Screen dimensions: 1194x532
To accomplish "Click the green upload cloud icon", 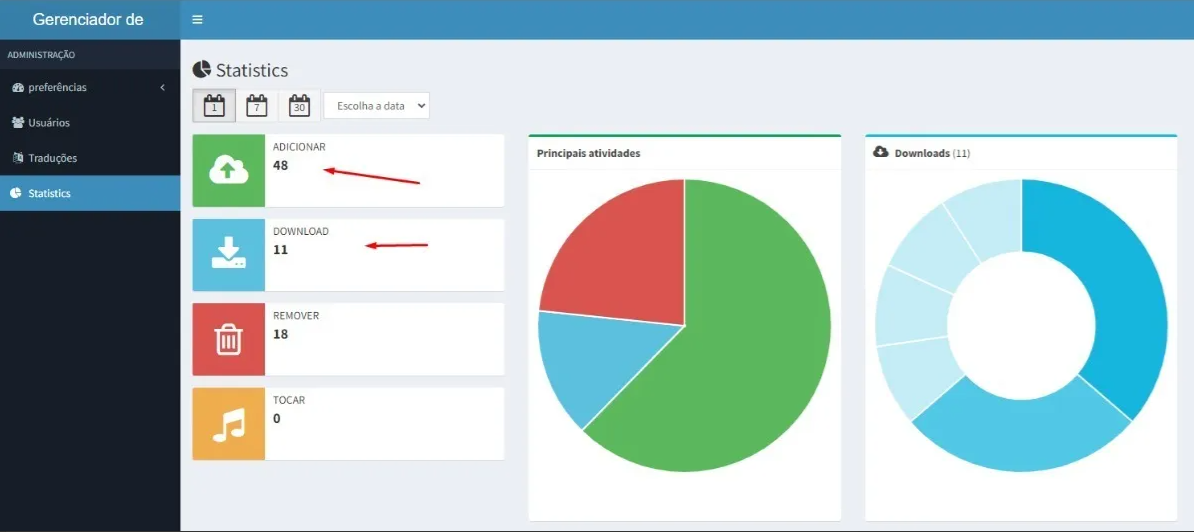I will pos(229,171).
